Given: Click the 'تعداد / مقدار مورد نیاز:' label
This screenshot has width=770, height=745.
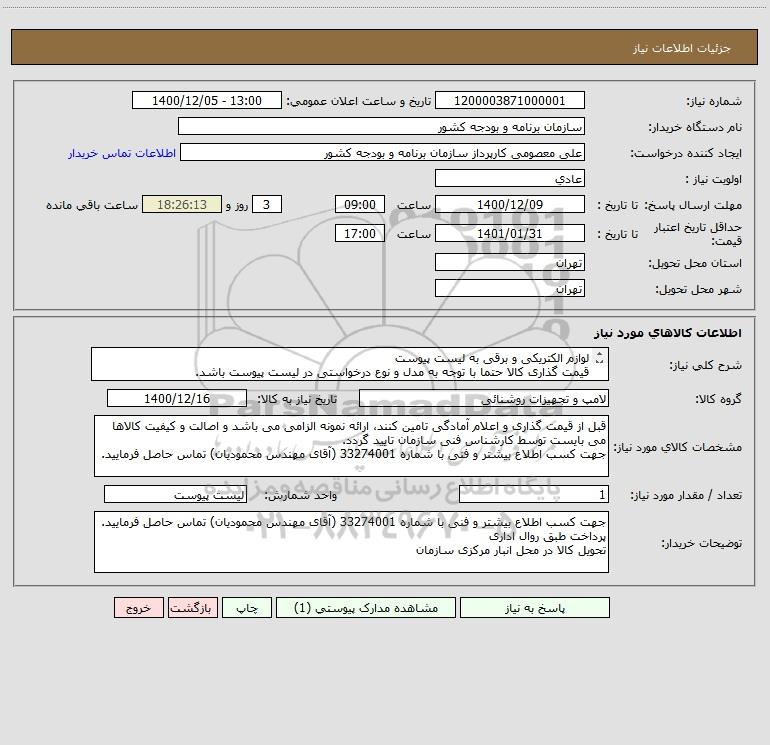Looking at the screenshot, I should point(686,496).
